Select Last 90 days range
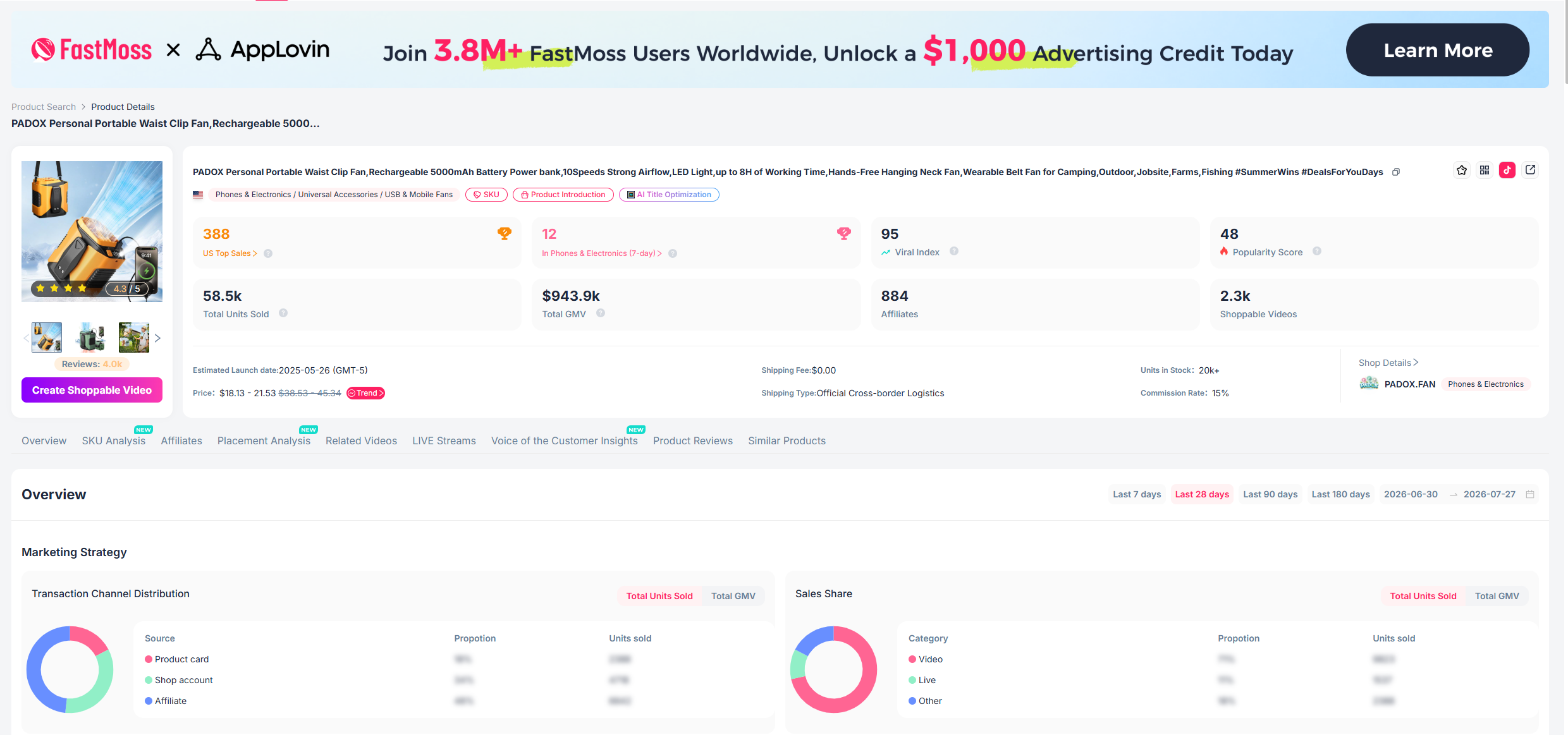Viewport: 1568px width, 735px height. coord(1270,494)
